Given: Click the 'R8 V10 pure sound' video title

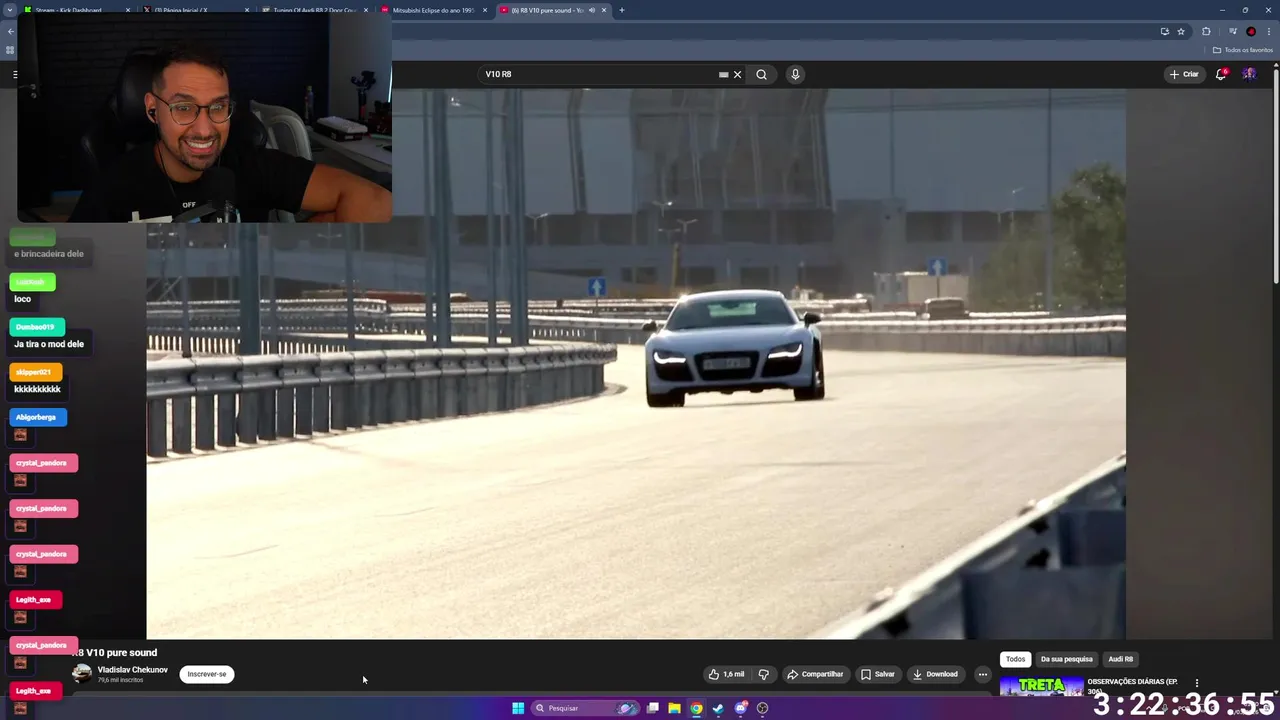Looking at the screenshot, I should [x=114, y=653].
